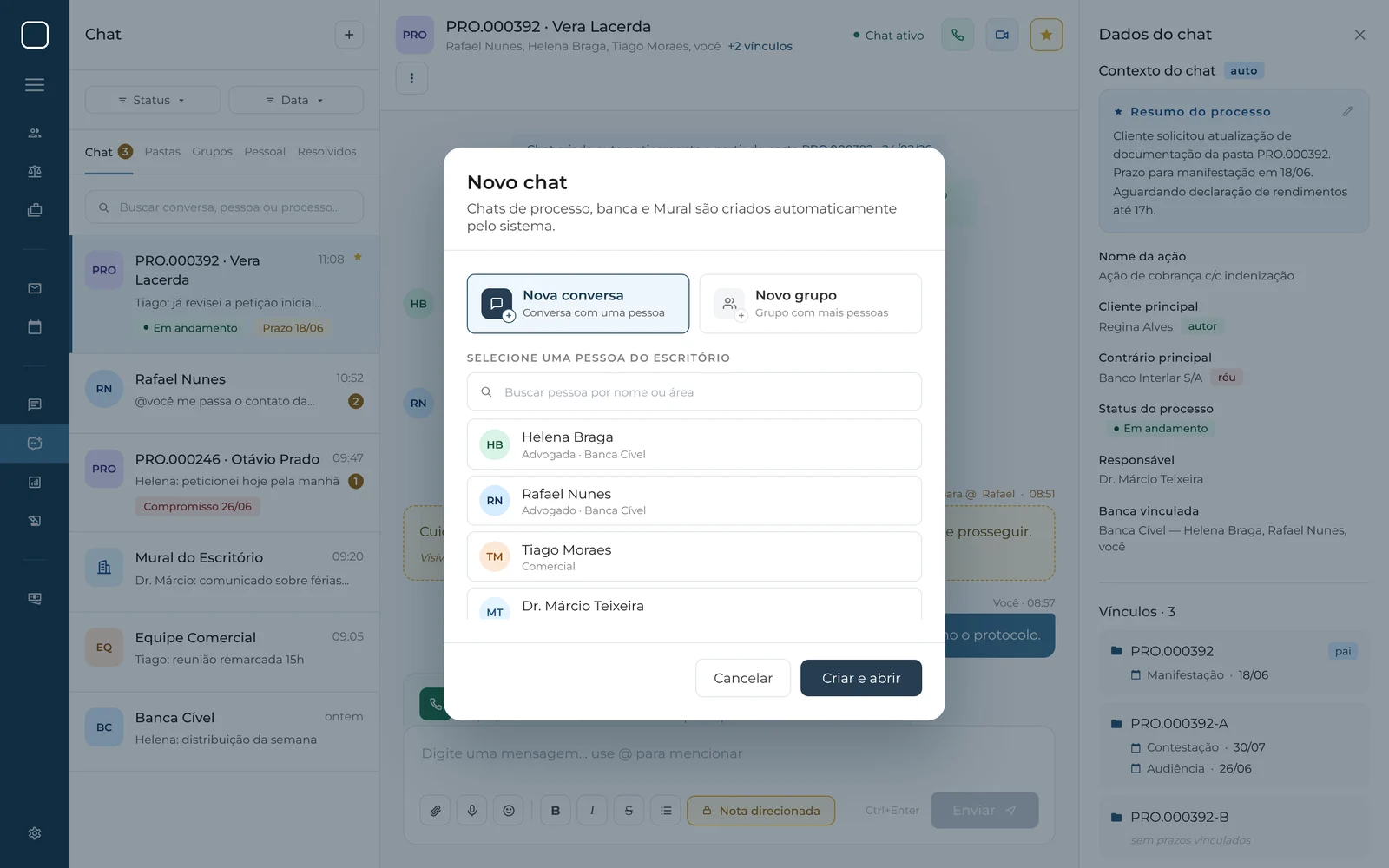Select Dr. Márcio Teixeira entry
The height and width of the screenshot is (868, 1389).
coord(694,604)
